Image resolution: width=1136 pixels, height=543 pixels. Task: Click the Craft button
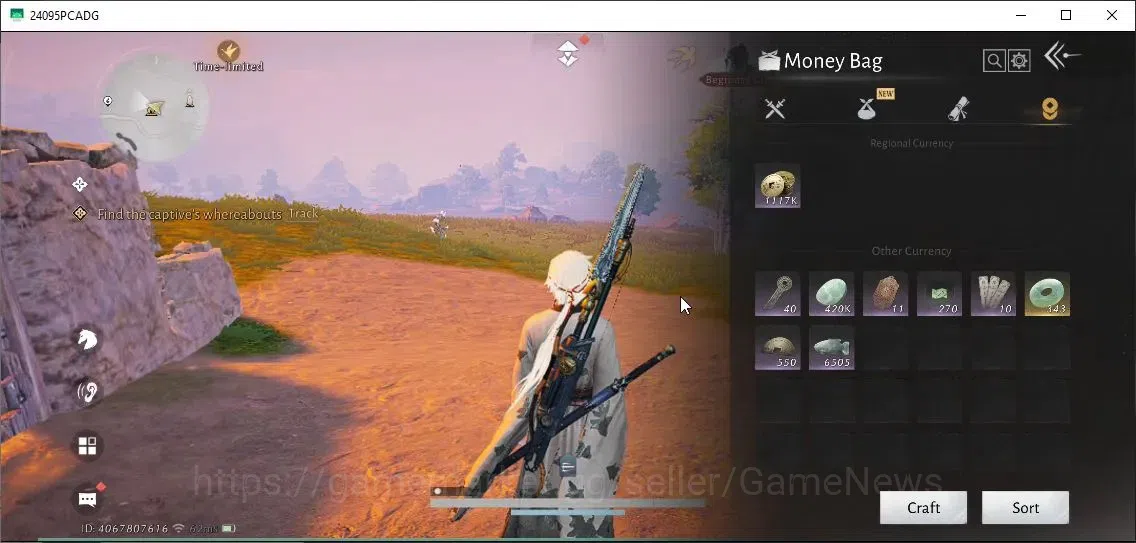coord(924,507)
